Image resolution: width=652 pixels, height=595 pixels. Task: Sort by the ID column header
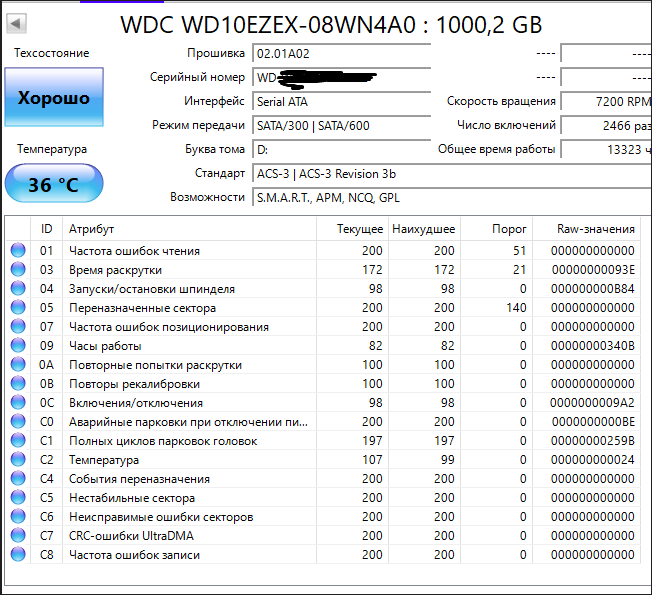click(47, 229)
